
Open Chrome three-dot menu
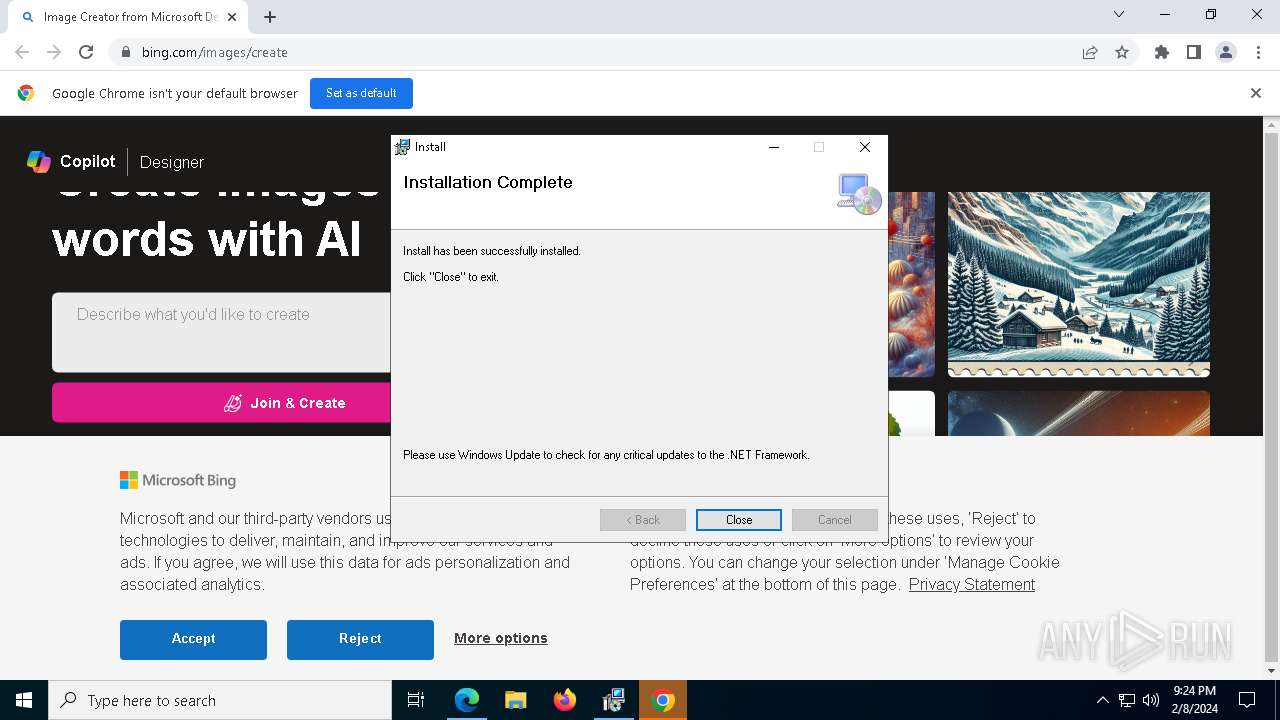click(x=1258, y=52)
